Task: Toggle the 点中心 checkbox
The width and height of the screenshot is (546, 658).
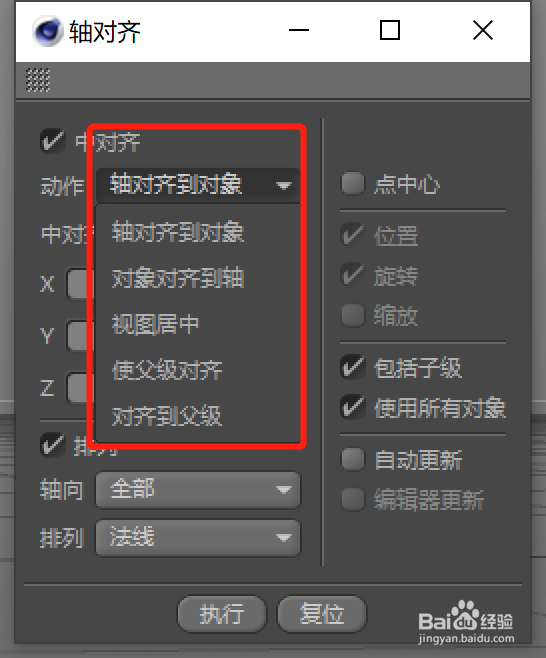Action: point(353,183)
